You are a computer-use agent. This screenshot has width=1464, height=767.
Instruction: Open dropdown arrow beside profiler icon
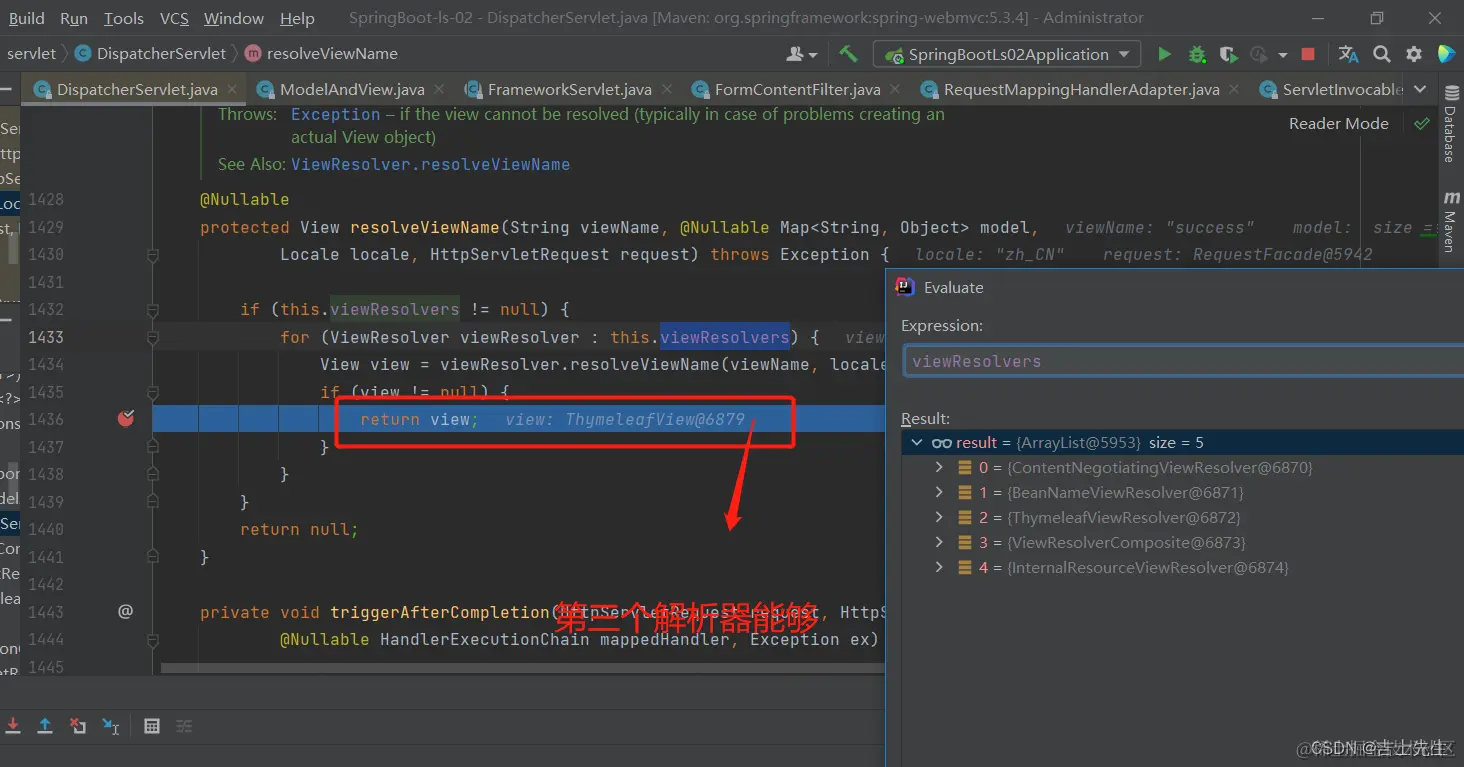tap(1281, 55)
